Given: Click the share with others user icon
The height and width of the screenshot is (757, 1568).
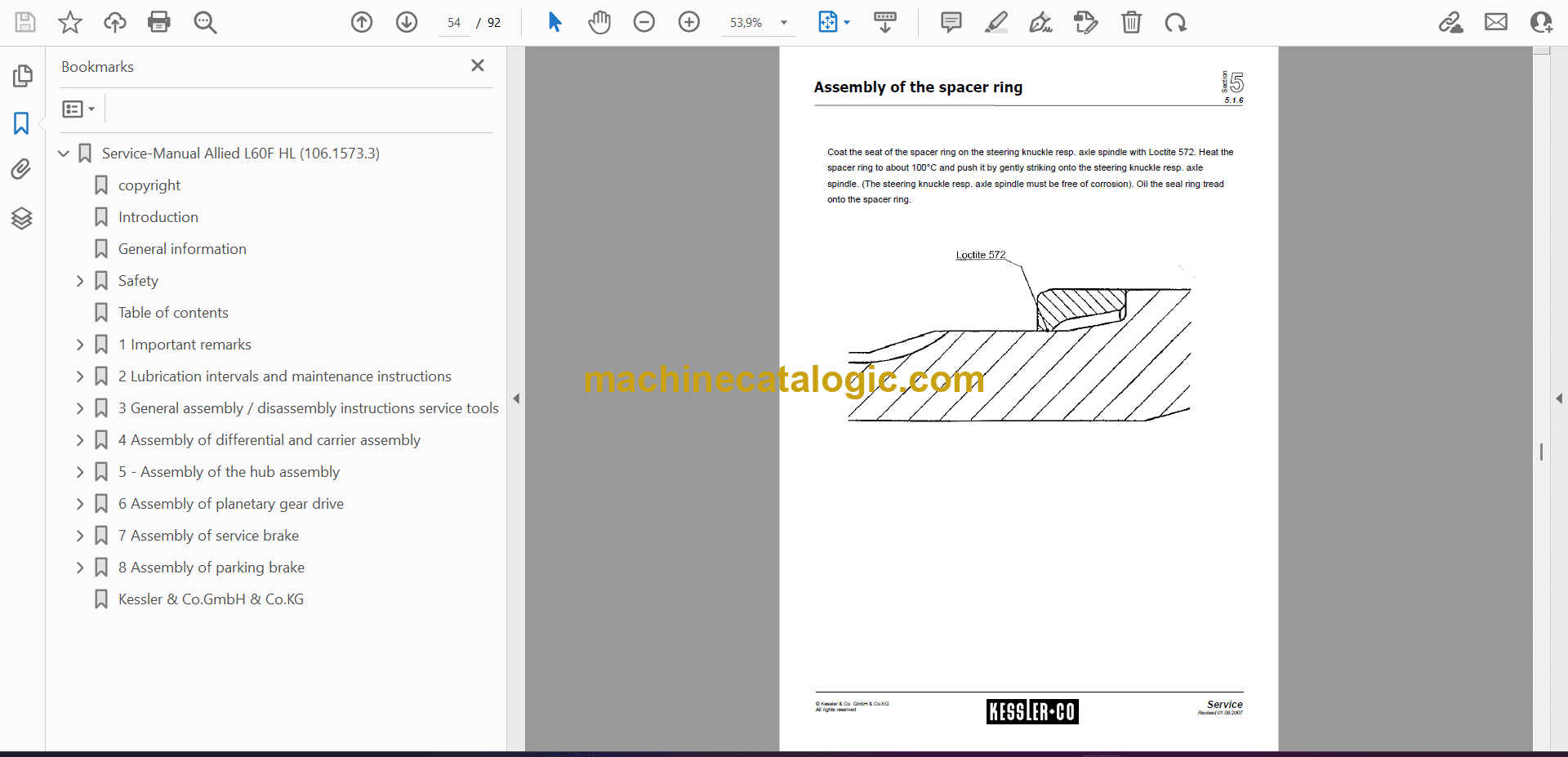Looking at the screenshot, I should [1541, 22].
